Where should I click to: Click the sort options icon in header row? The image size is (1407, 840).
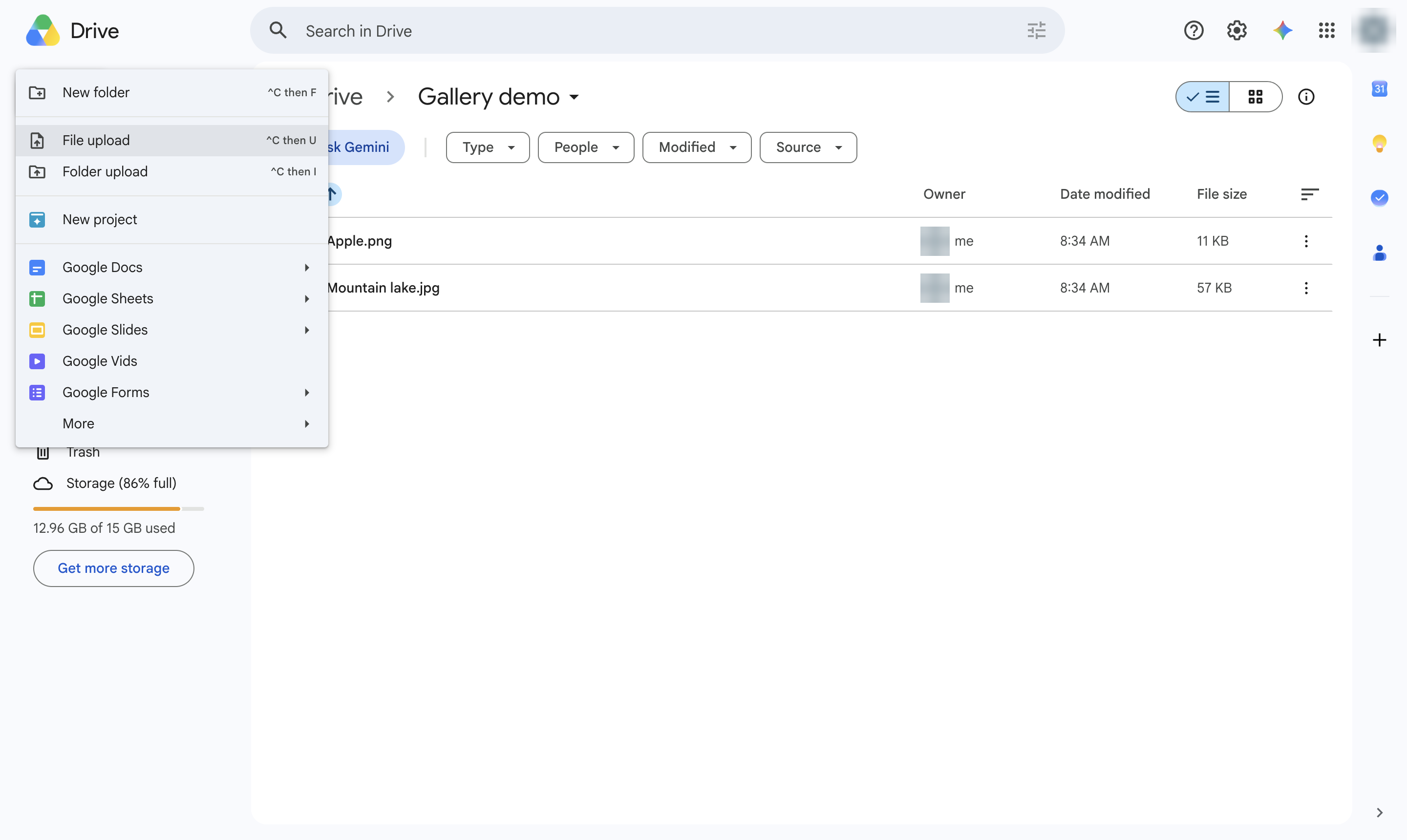pos(1309,194)
